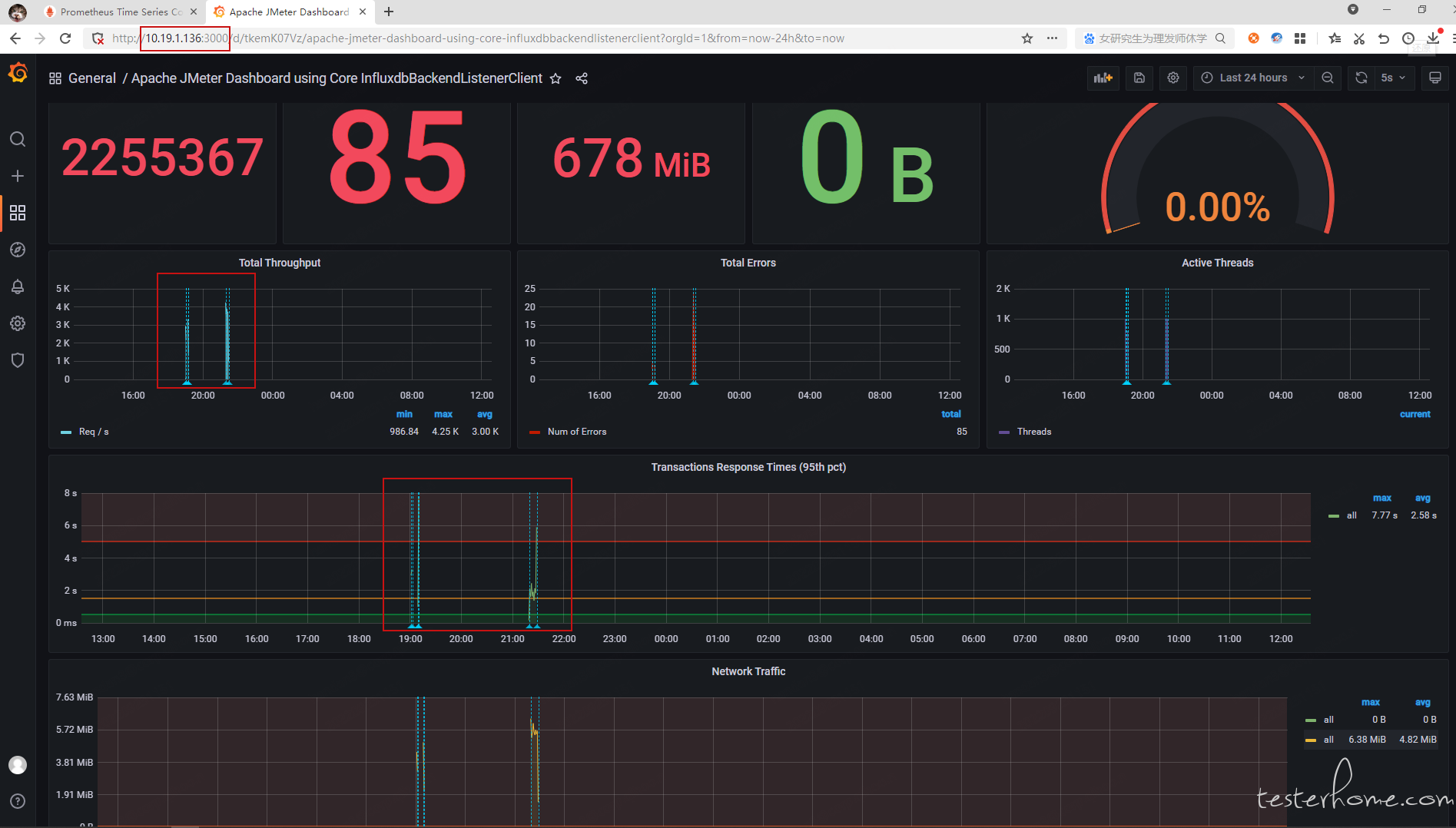
Task: Expand Network Traffic panel title menu
Action: 748,671
